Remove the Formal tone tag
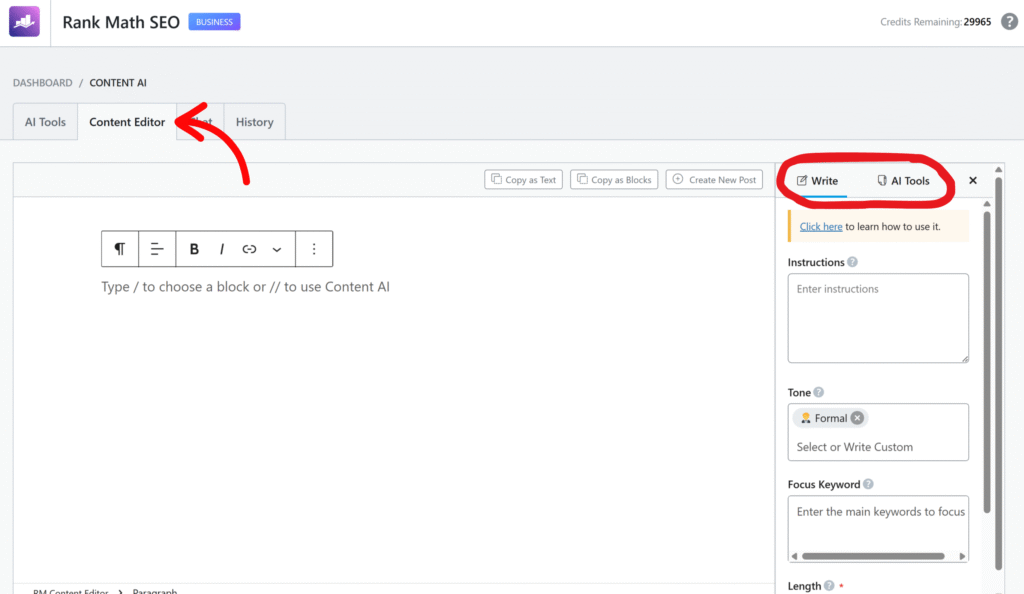This screenshot has height=594, width=1024. click(857, 418)
